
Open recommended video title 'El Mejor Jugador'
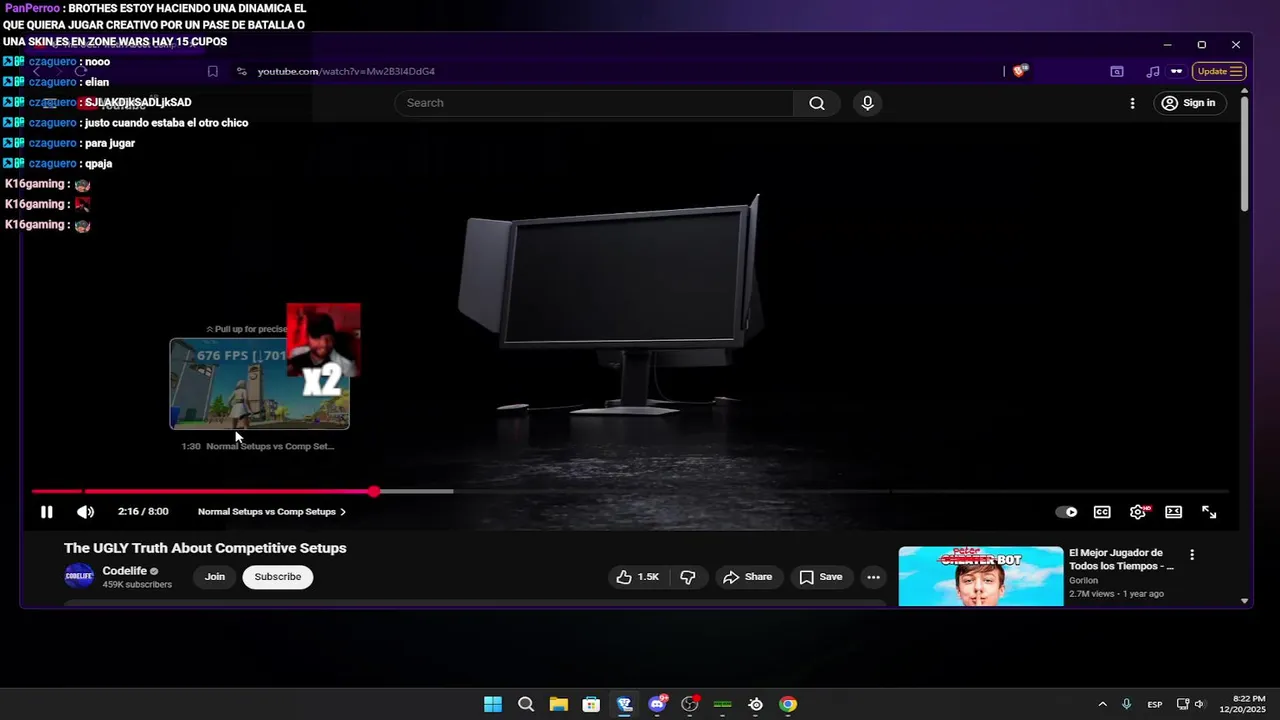tap(1121, 559)
